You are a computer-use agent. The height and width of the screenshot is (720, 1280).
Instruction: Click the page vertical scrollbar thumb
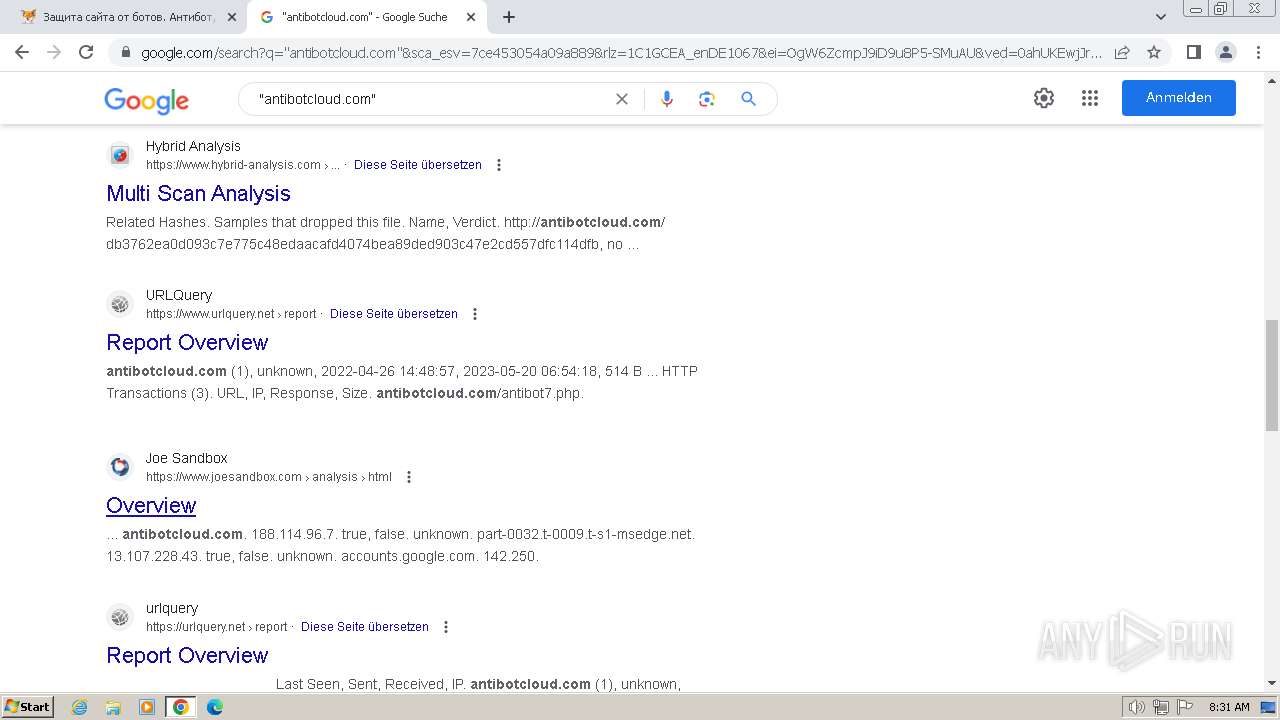coord(1271,375)
